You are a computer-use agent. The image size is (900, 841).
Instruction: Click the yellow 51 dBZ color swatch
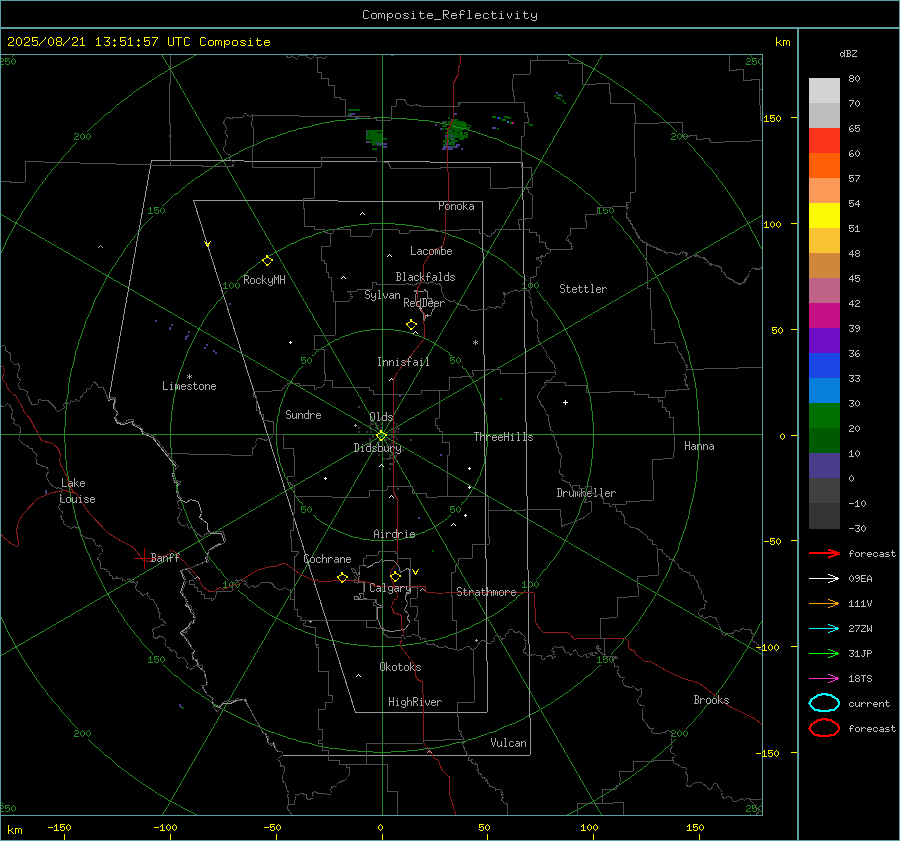(824, 215)
